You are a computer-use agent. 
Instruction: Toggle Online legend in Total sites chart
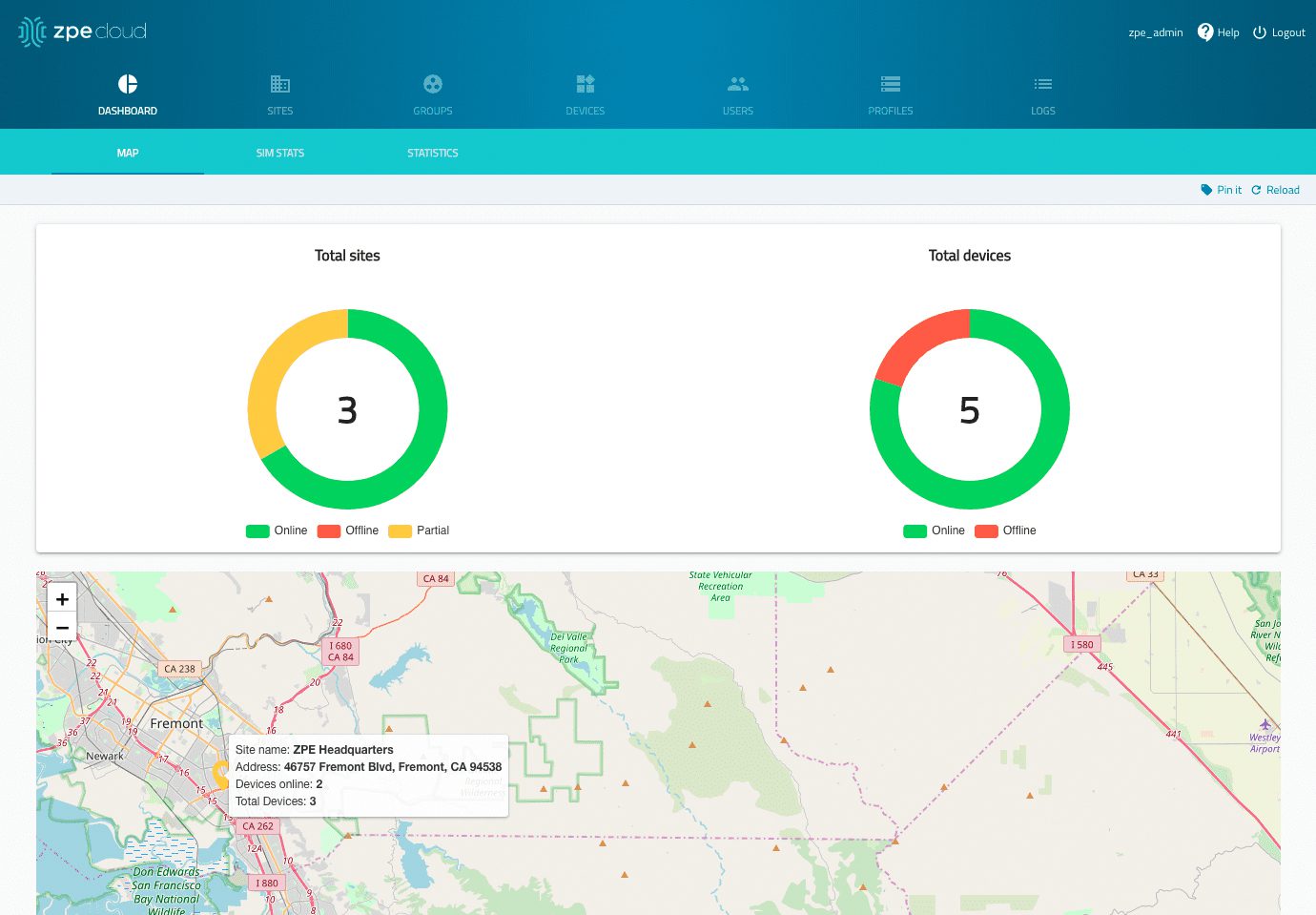pyautogui.click(x=277, y=530)
